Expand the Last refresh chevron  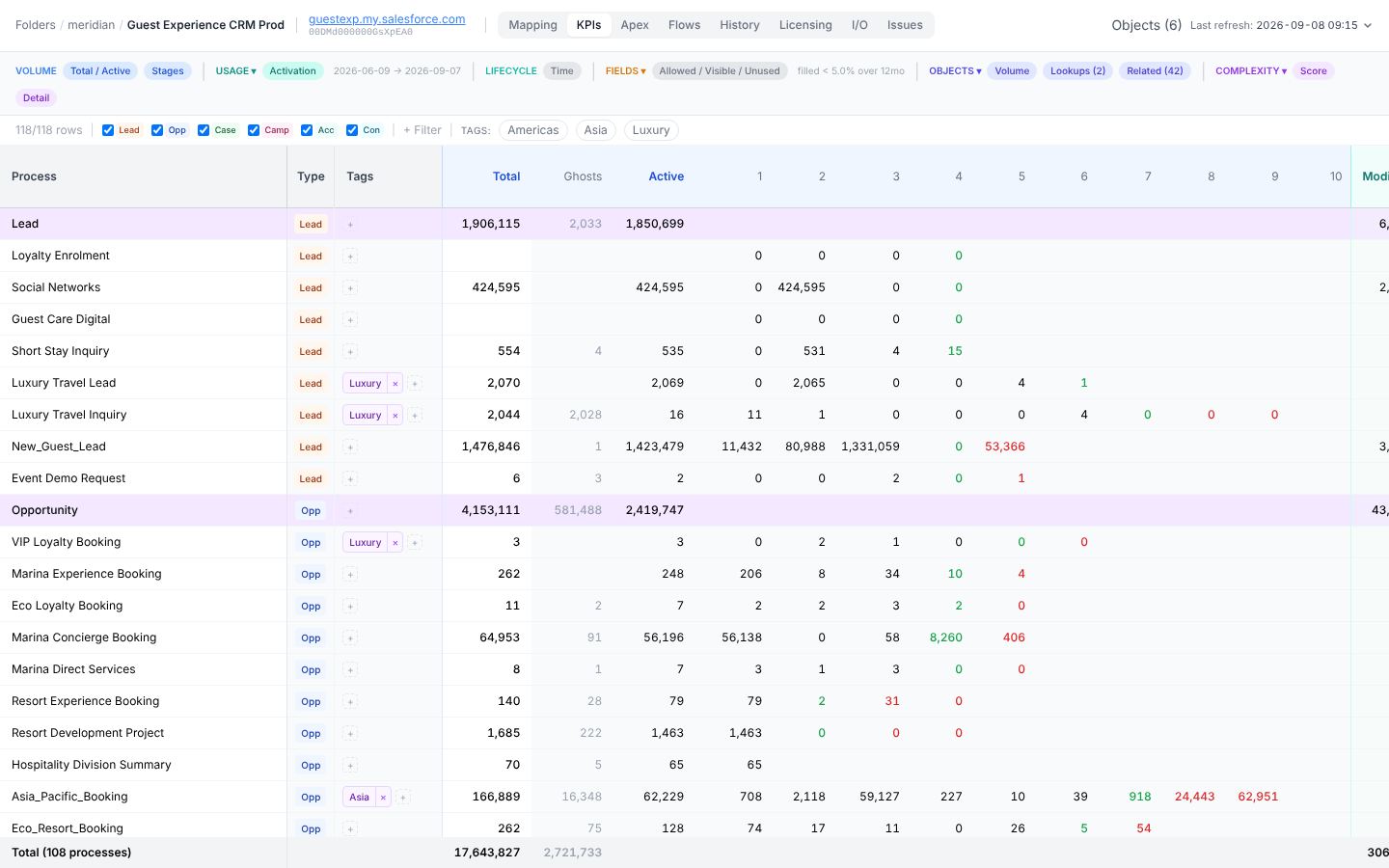(x=1368, y=25)
